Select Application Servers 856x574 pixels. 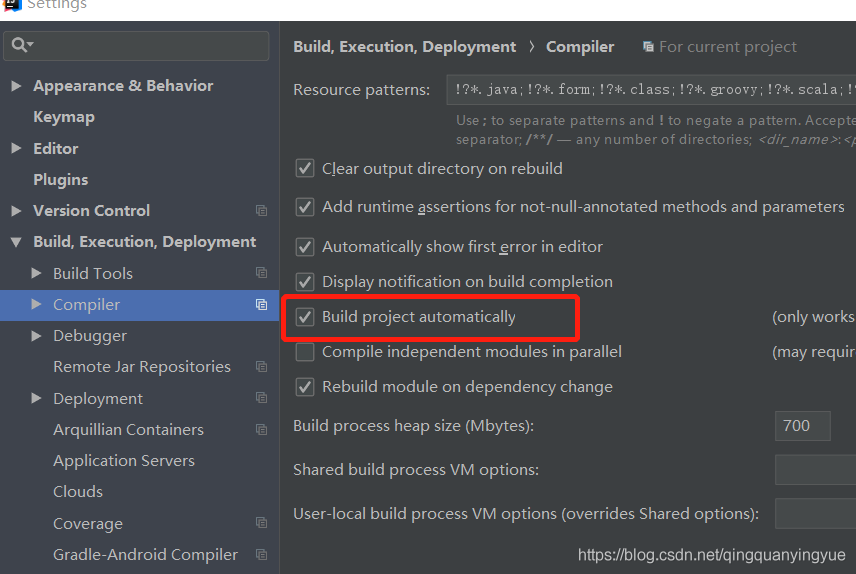click(124, 461)
